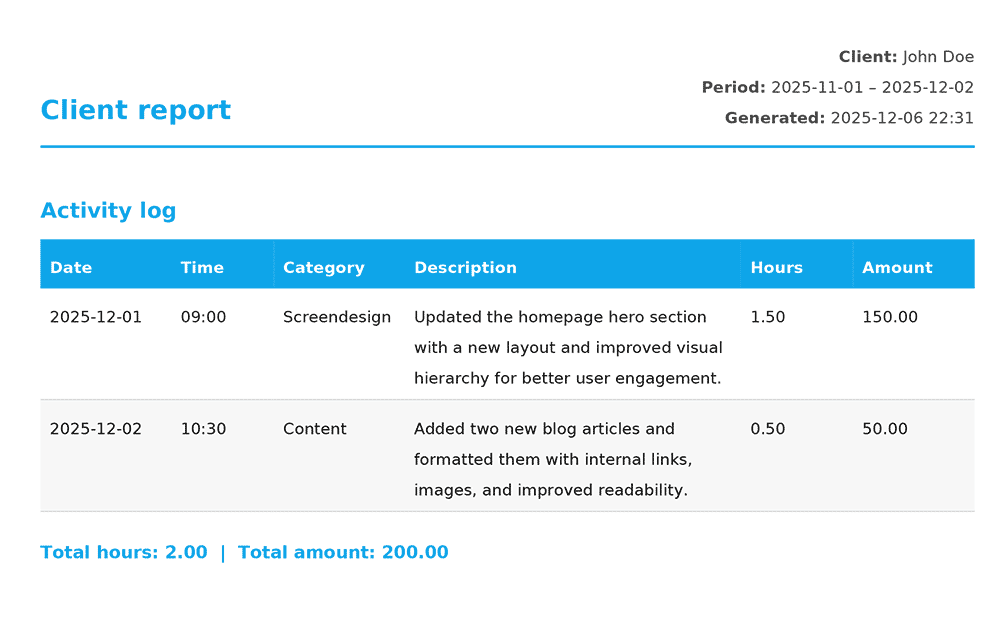1000x626 pixels.
Task: Click the Total amount 200.00 text
Action: pos(343,551)
